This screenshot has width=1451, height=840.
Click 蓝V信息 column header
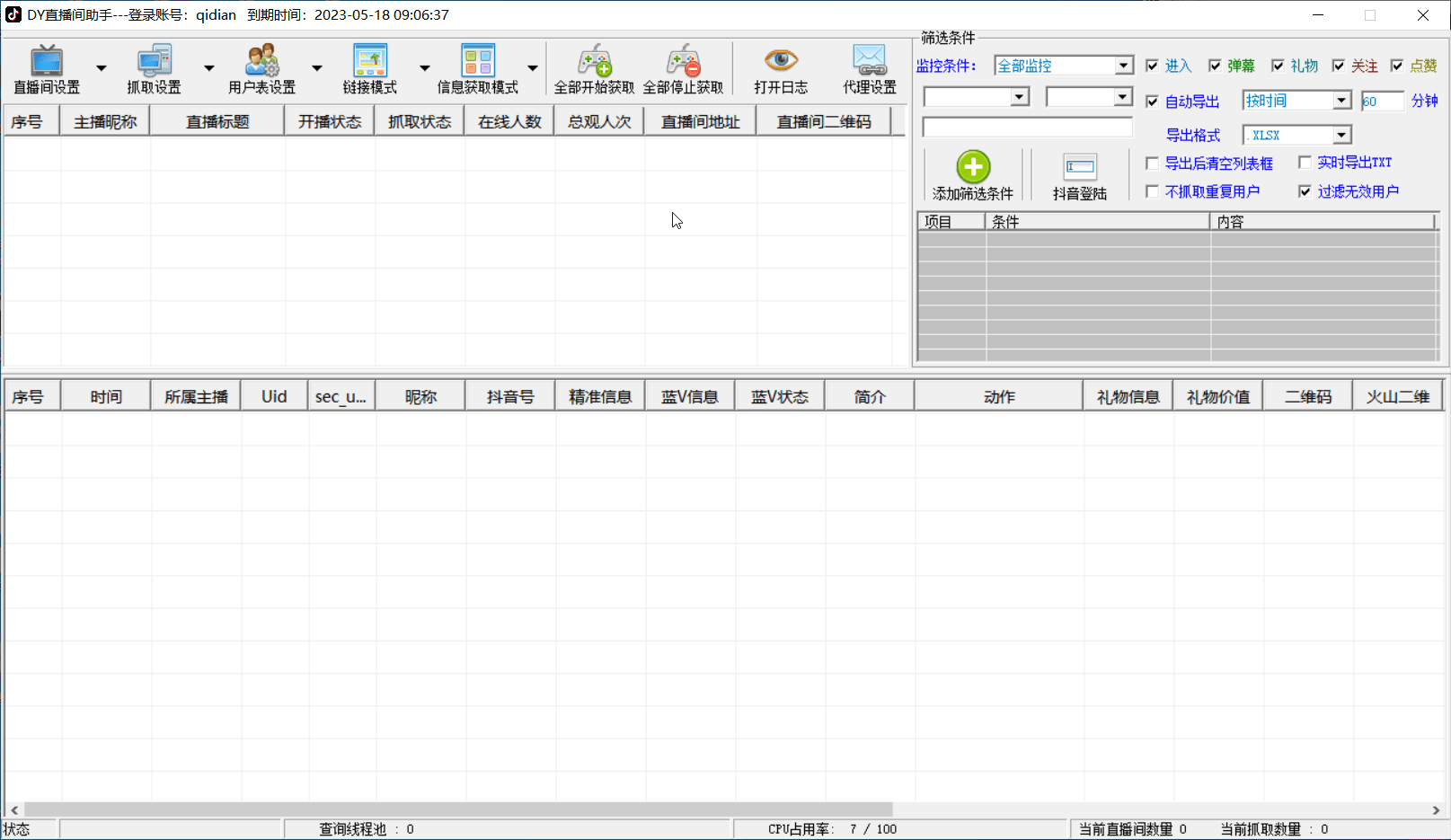tap(690, 396)
